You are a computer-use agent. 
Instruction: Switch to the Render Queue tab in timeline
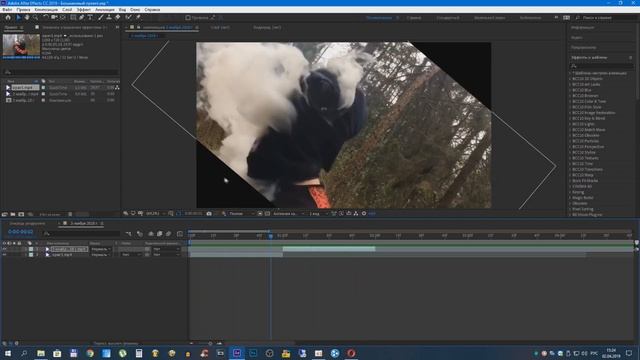(27, 224)
